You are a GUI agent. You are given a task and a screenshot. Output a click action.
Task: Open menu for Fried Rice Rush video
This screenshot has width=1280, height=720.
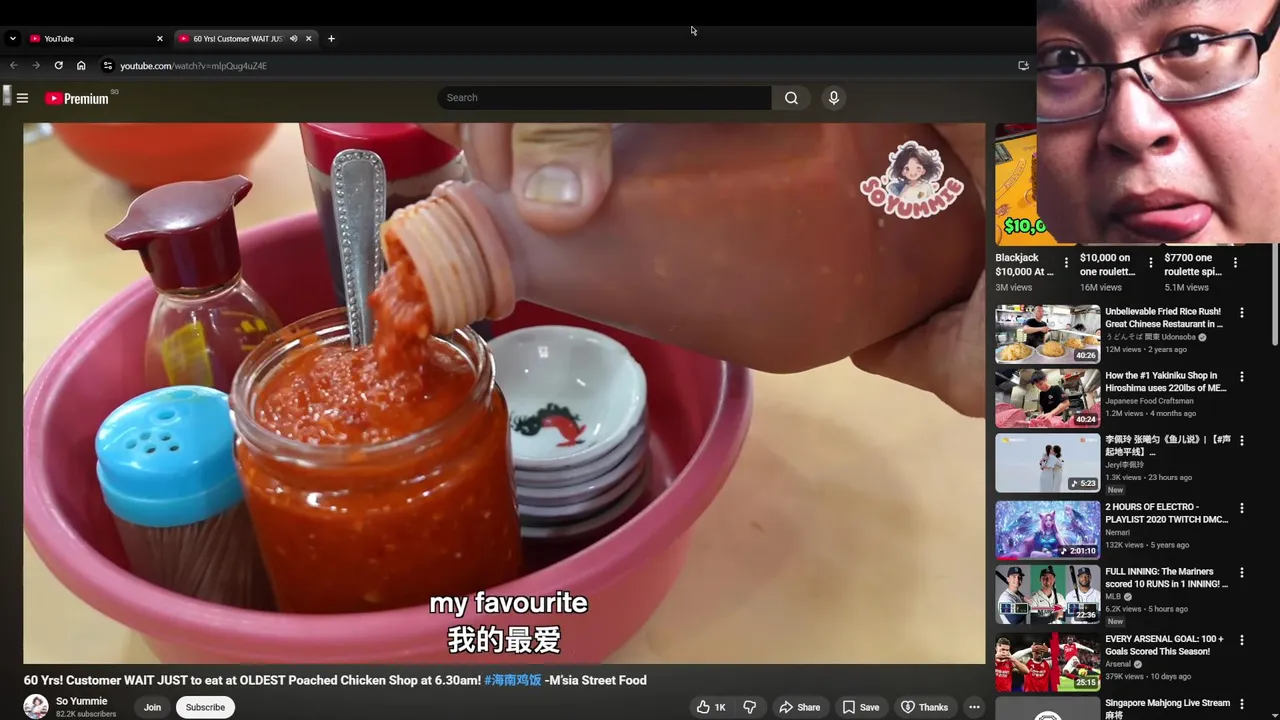click(1242, 313)
